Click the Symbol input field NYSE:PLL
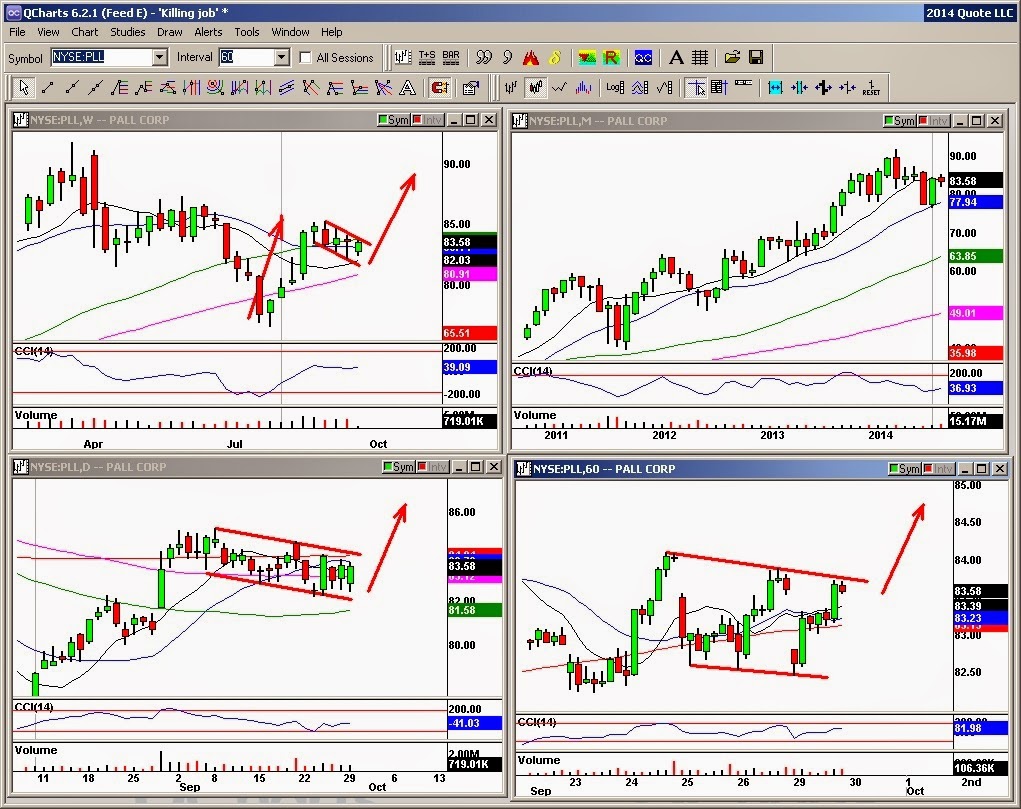This screenshot has width=1021, height=809. pos(102,57)
